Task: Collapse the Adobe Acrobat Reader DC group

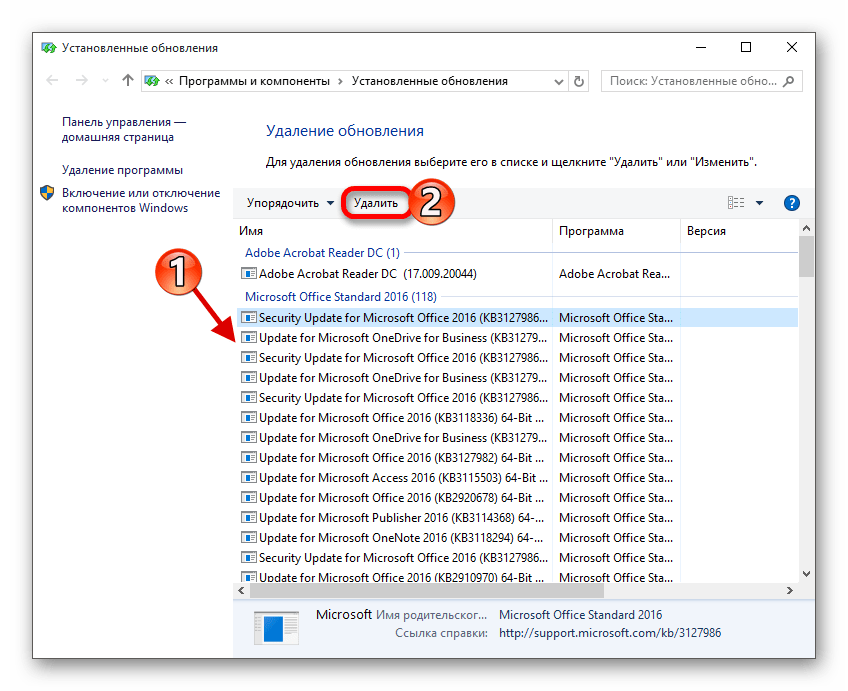Action: (x=322, y=253)
